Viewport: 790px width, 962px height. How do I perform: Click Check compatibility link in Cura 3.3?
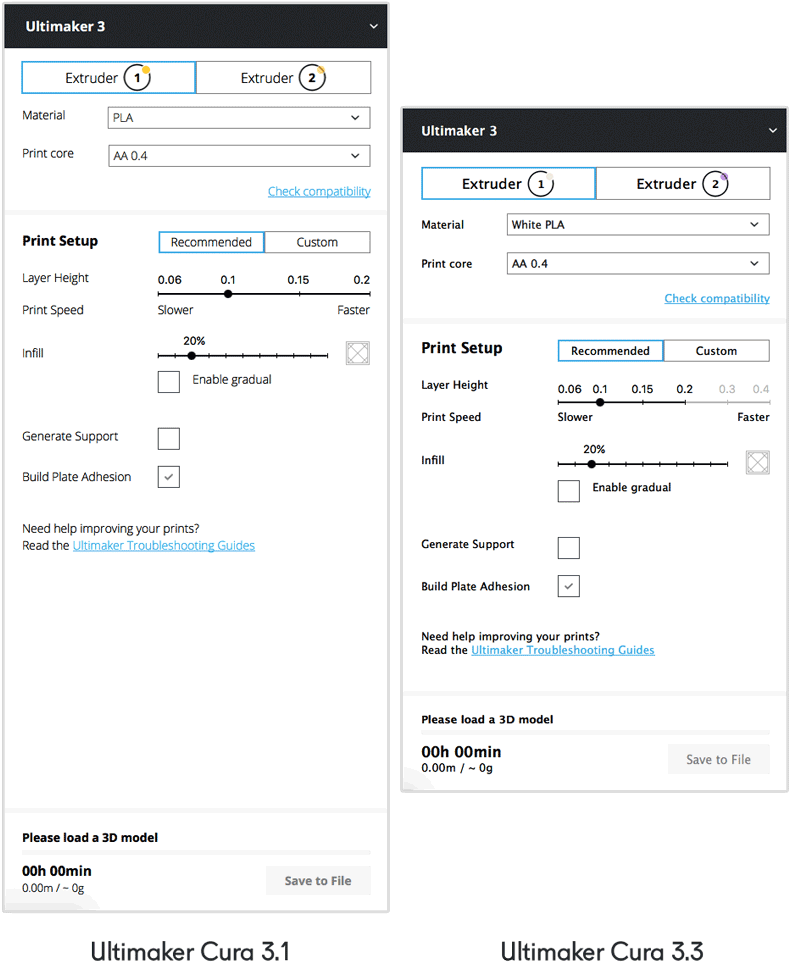717,298
